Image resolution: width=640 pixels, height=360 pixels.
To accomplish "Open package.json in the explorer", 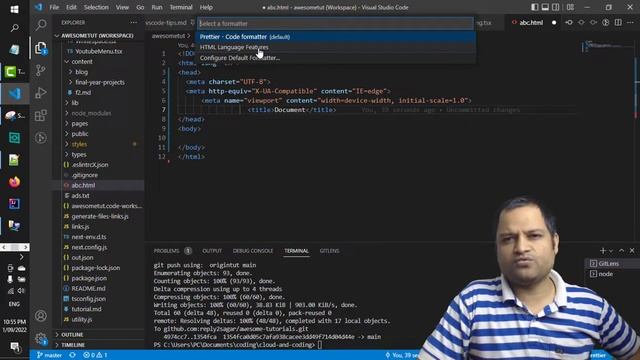I will tap(98, 278).
